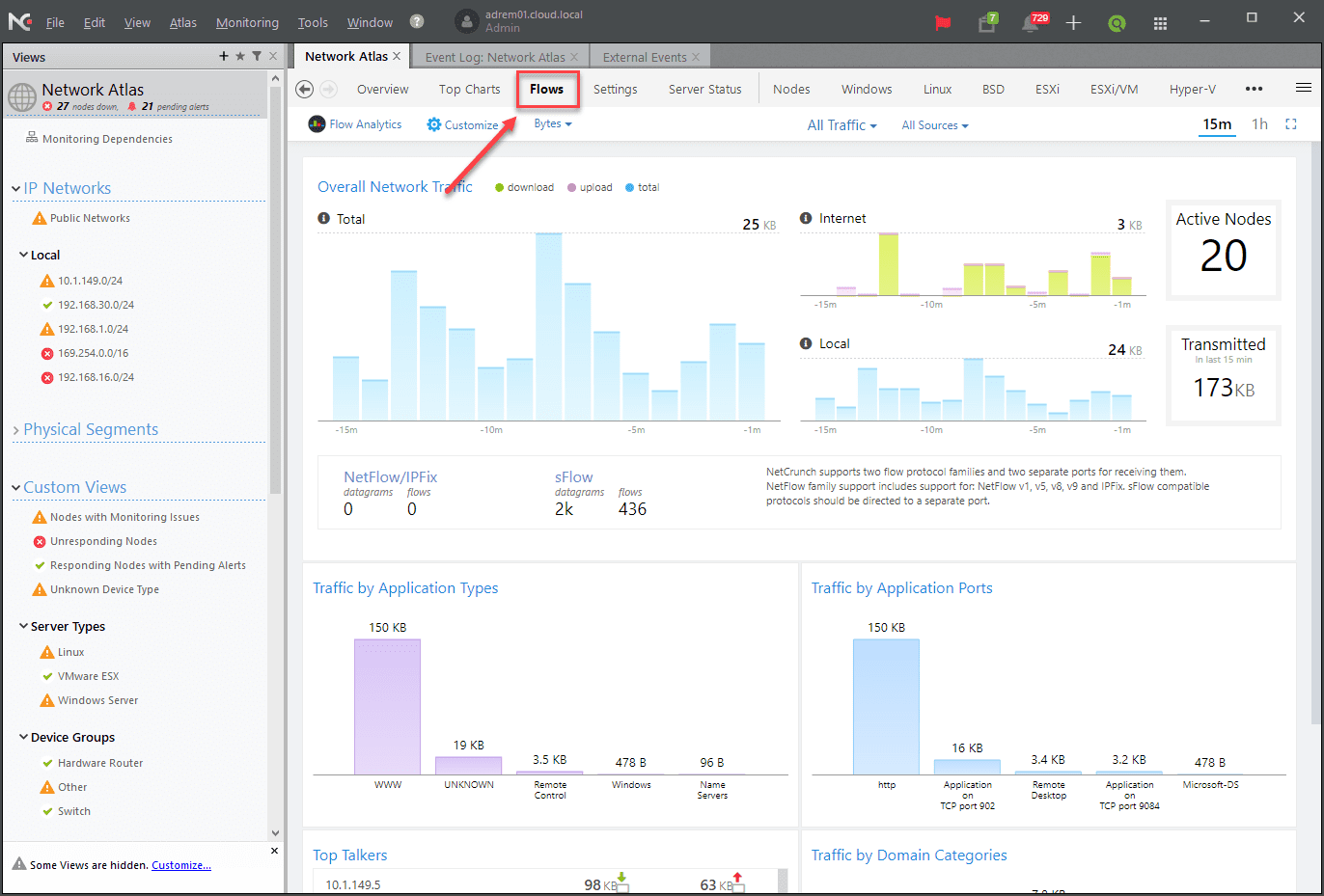This screenshot has width=1324, height=896.
Task: Click the plus icon in the title bar
Action: tap(1073, 23)
